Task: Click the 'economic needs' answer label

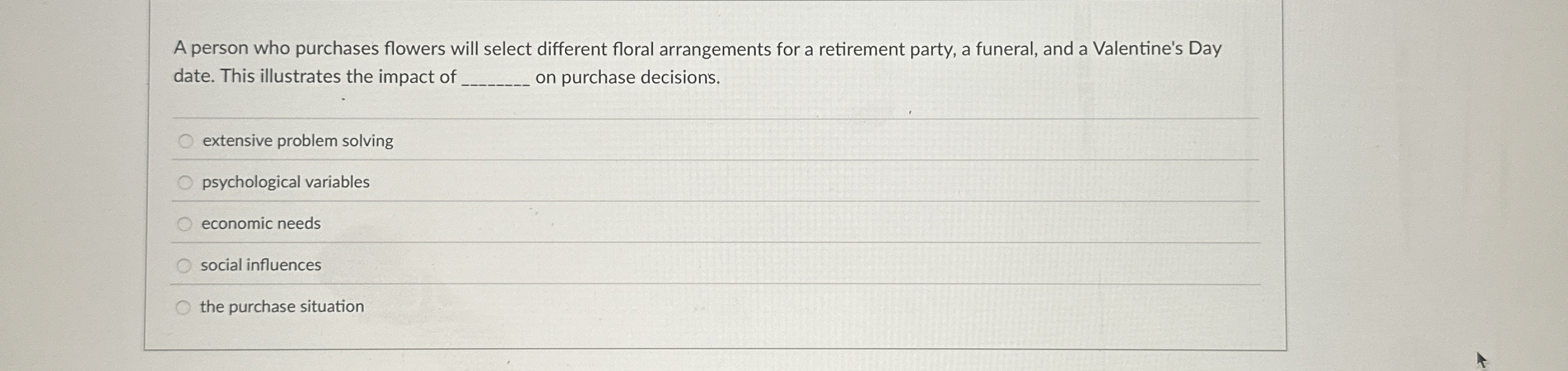Action: (261, 223)
